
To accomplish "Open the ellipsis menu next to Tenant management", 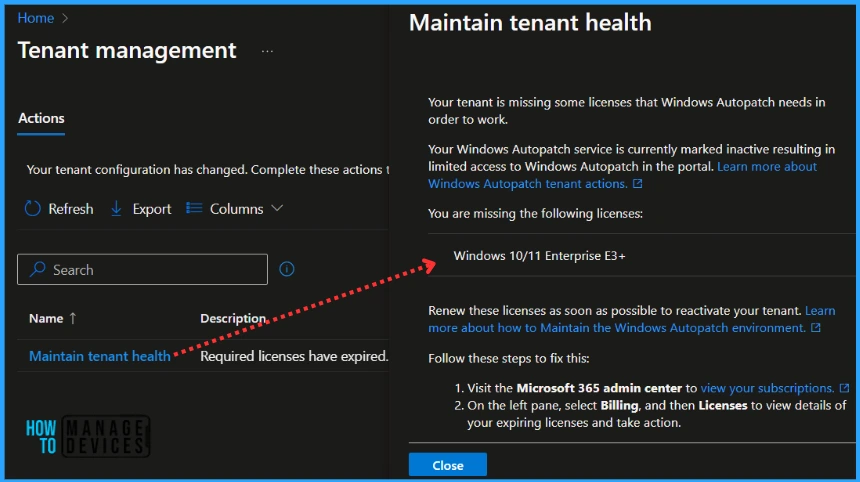I will click(267, 52).
